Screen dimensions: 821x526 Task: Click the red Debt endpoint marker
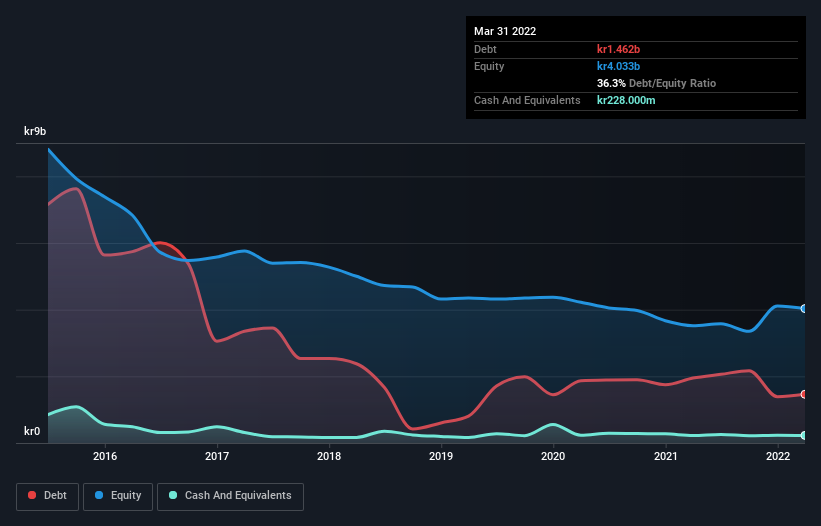coord(804,394)
